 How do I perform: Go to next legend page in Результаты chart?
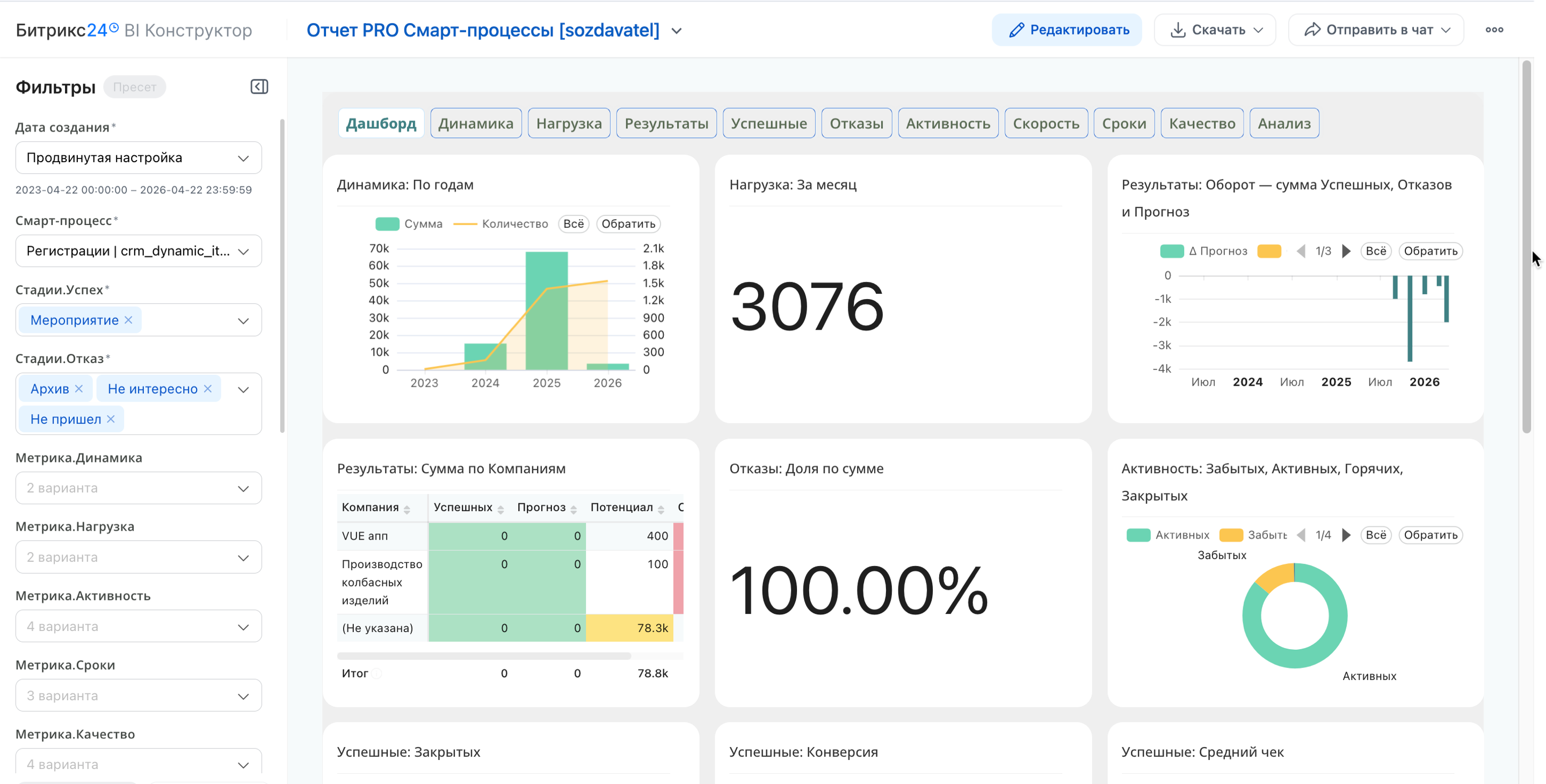click(x=1346, y=251)
